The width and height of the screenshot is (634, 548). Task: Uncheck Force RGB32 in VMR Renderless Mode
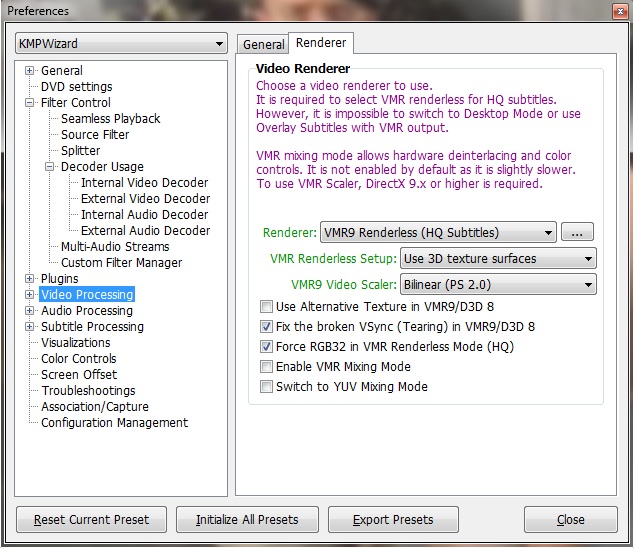(x=266, y=347)
